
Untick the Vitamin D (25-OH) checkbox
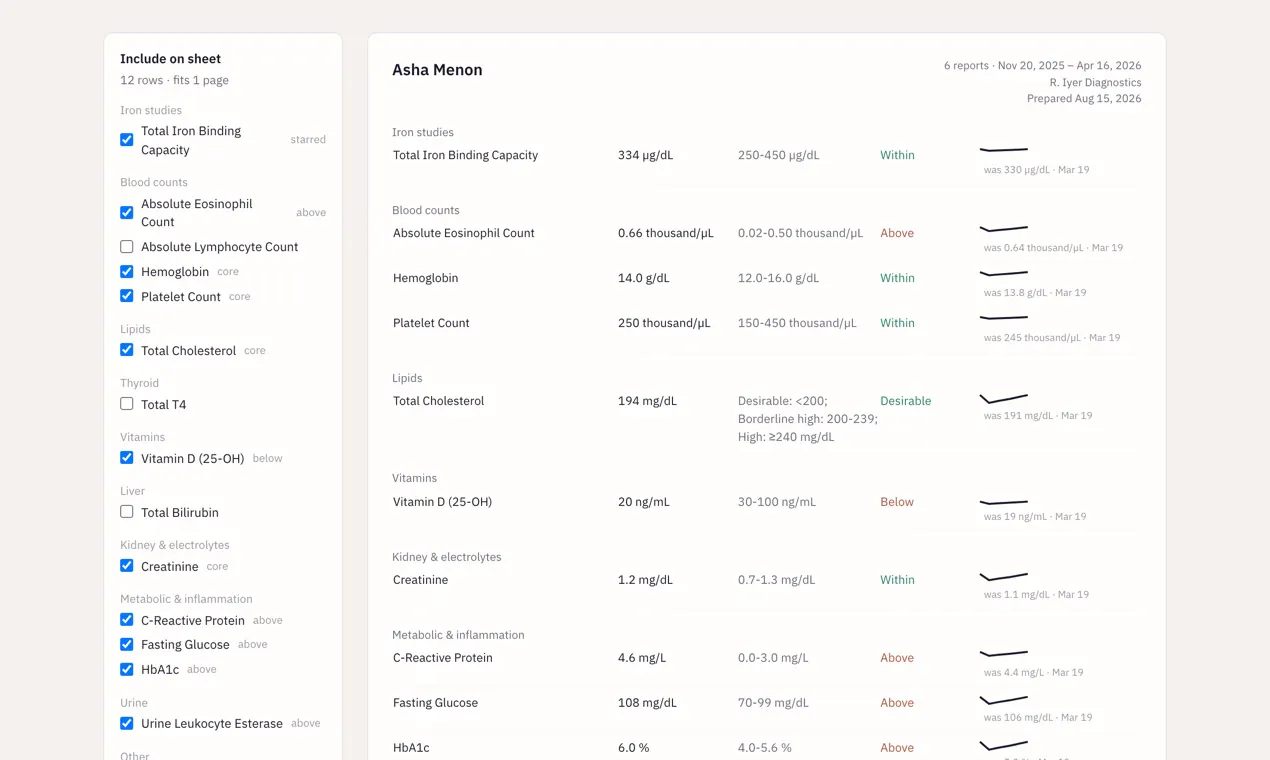coord(127,459)
